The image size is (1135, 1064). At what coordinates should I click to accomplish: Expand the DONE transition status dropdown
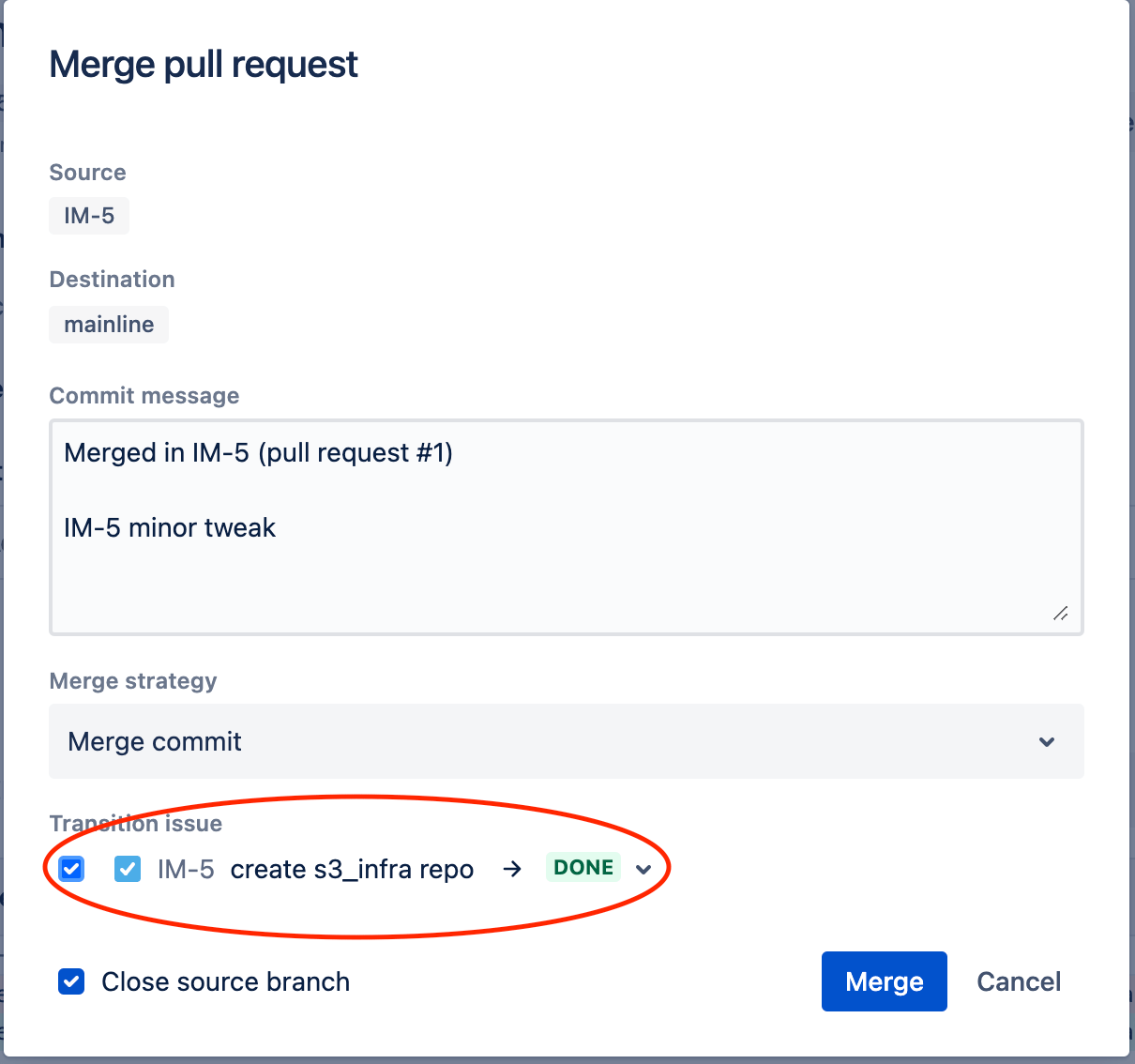pos(644,870)
